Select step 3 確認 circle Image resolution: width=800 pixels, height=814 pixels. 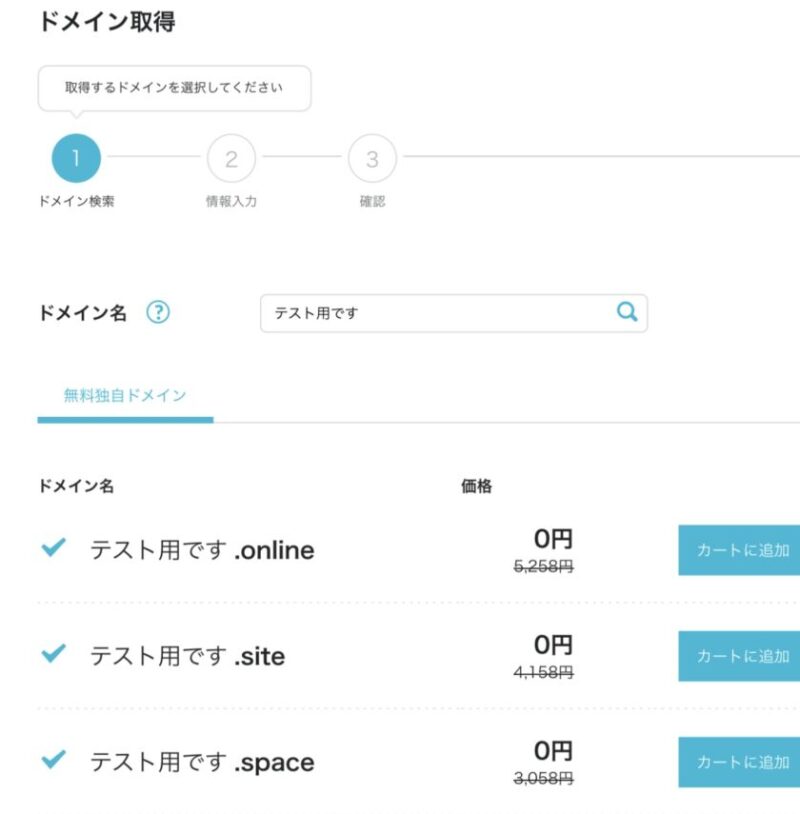pos(372,158)
